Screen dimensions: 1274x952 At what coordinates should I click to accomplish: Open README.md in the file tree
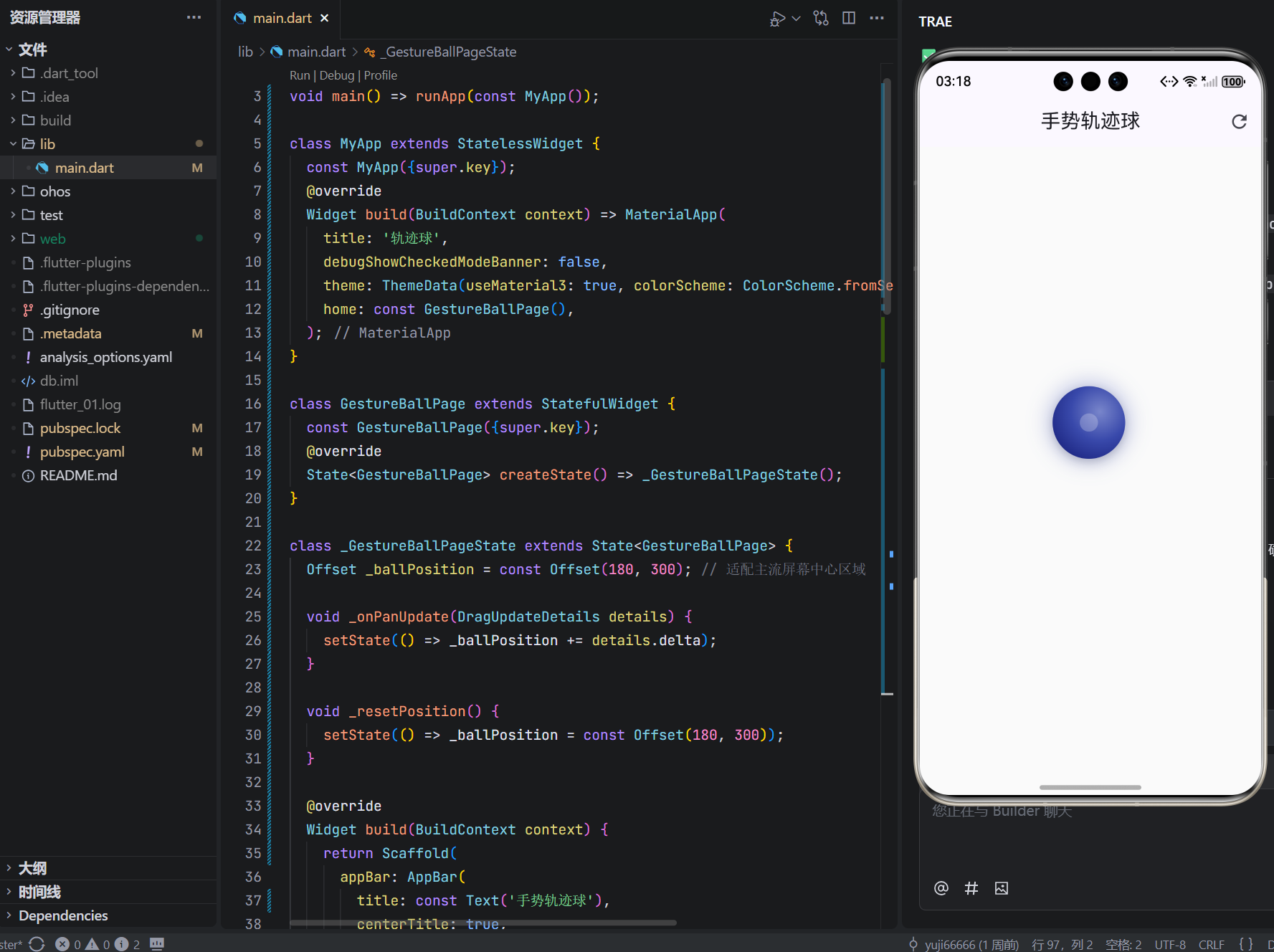108,475
